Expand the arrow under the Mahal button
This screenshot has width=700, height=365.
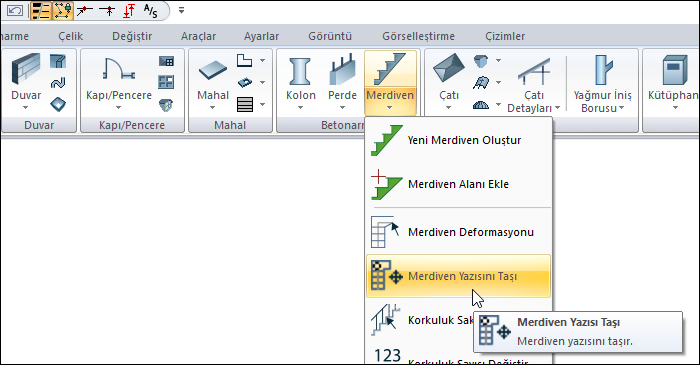click(x=212, y=108)
